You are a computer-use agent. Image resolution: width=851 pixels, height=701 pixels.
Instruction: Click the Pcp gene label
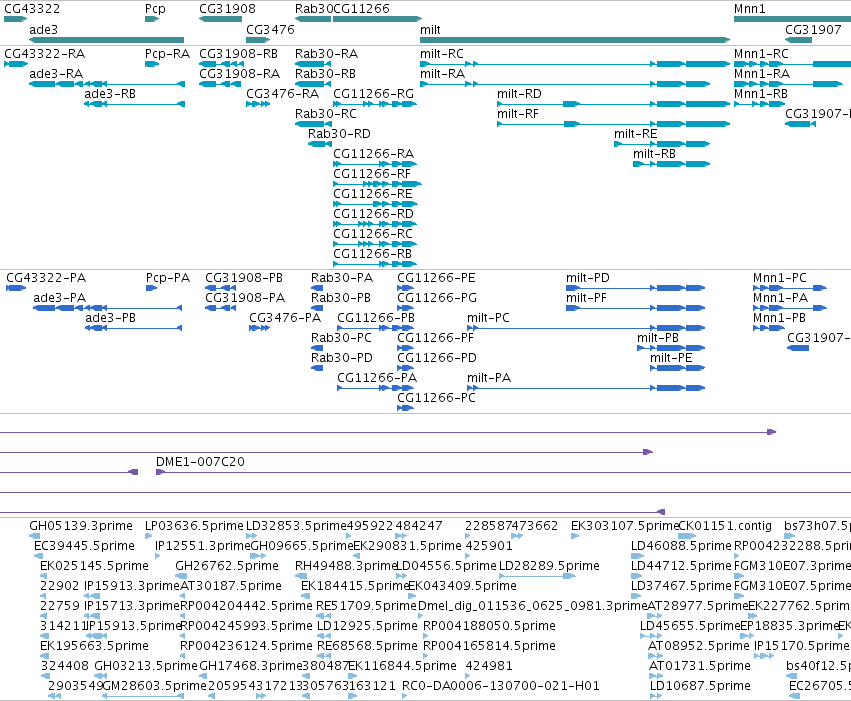[155, 9]
